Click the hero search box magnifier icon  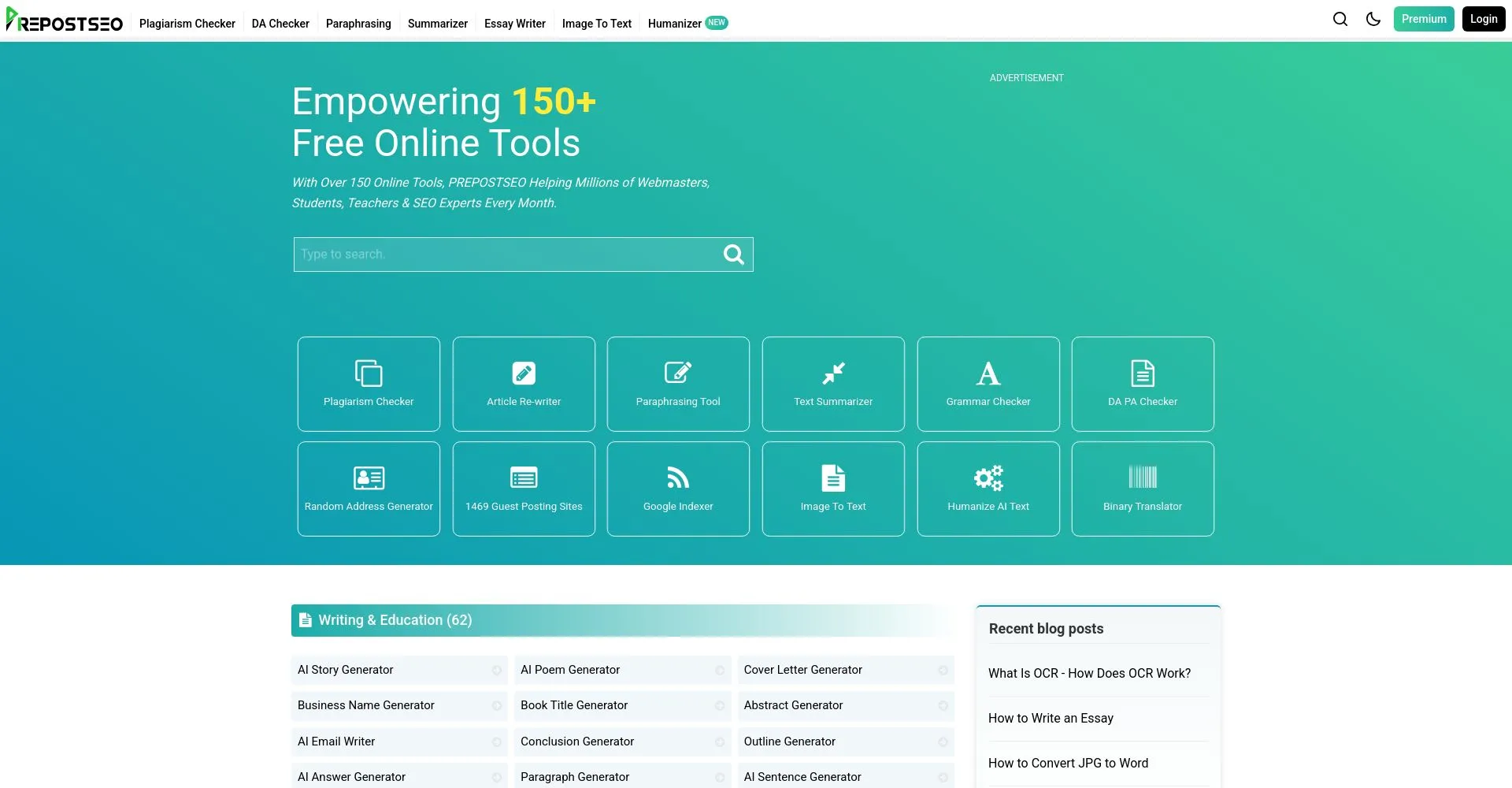tap(733, 255)
